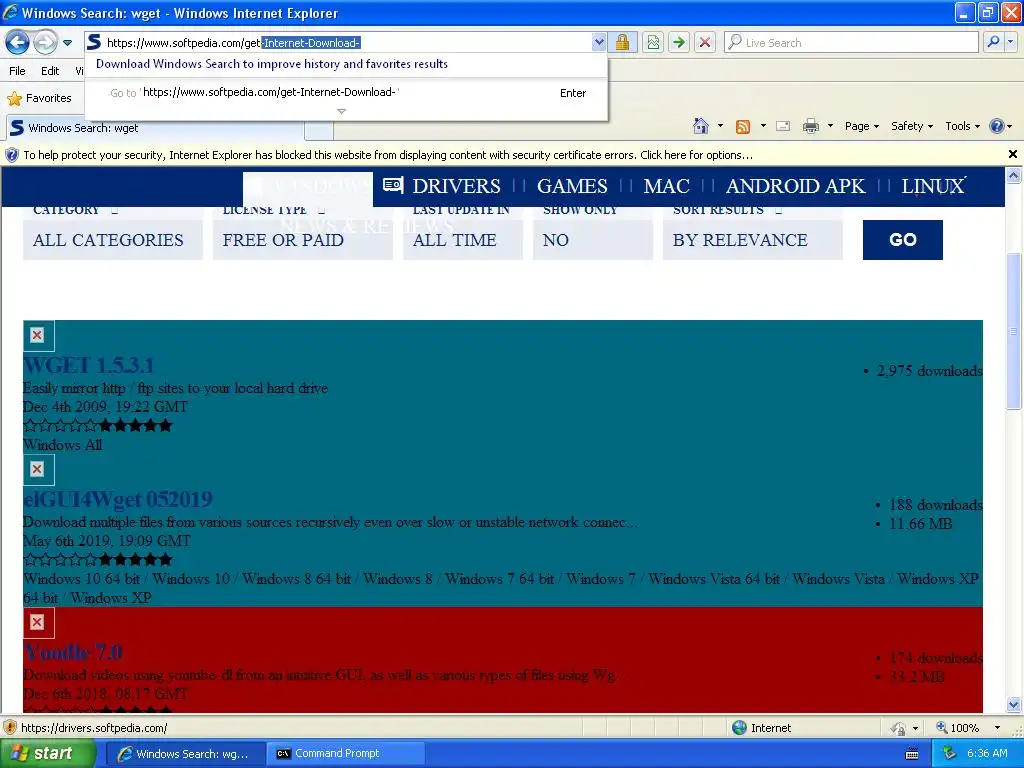Open the Edit menu
Image resolution: width=1024 pixels, height=768 pixels.
point(50,71)
